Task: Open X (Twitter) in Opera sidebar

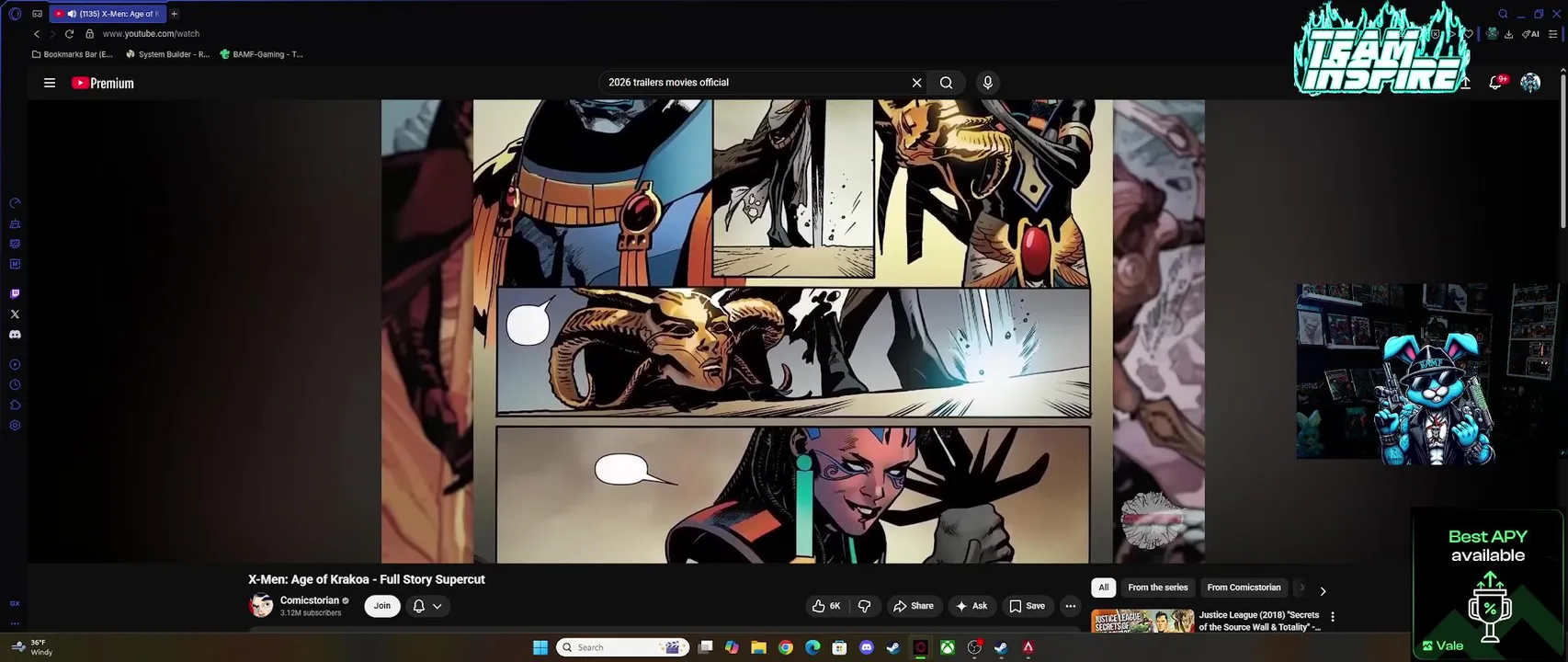Action: 15,314
